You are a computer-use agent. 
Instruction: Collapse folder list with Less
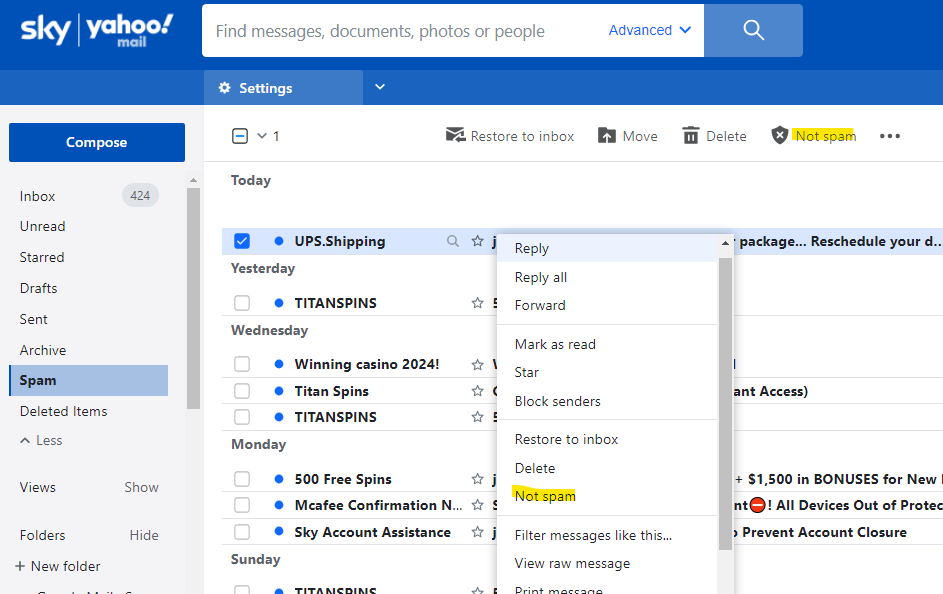41,440
